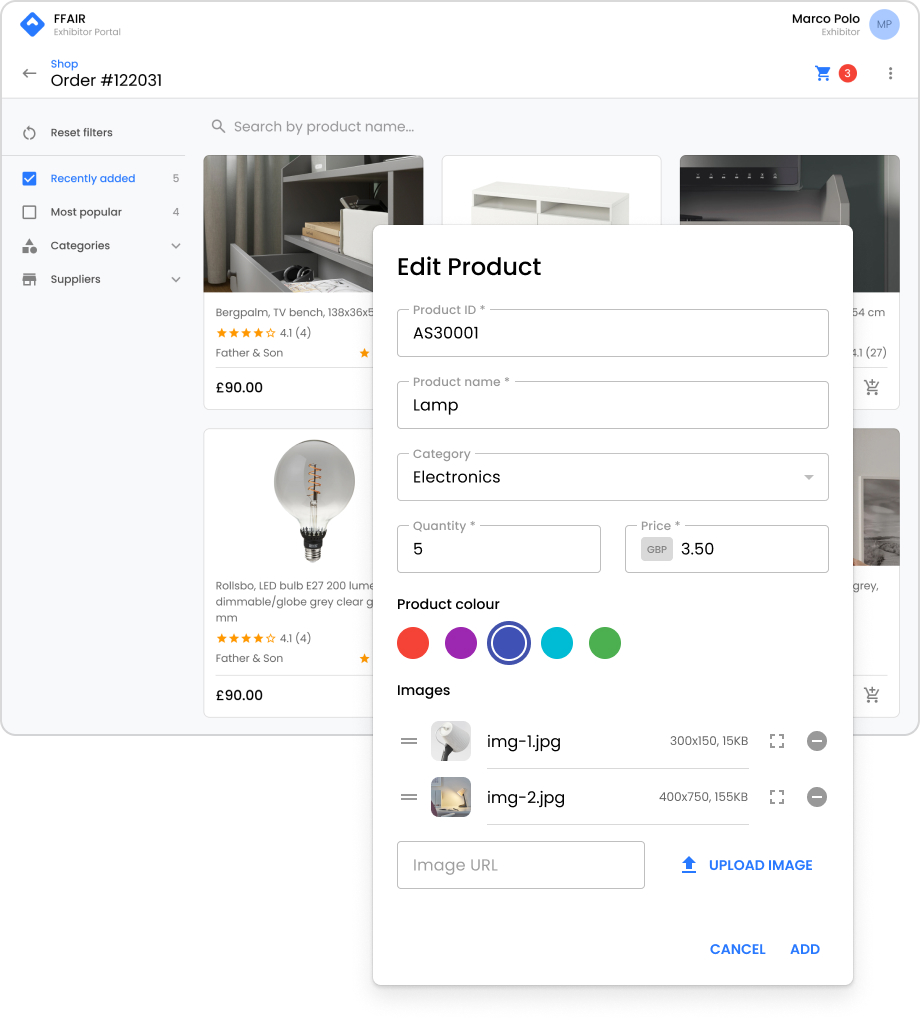Click the img-1.jpg lamp thumbnail
Image resolution: width=920 pixels, height=1022 pixels.
coord(451,741)
